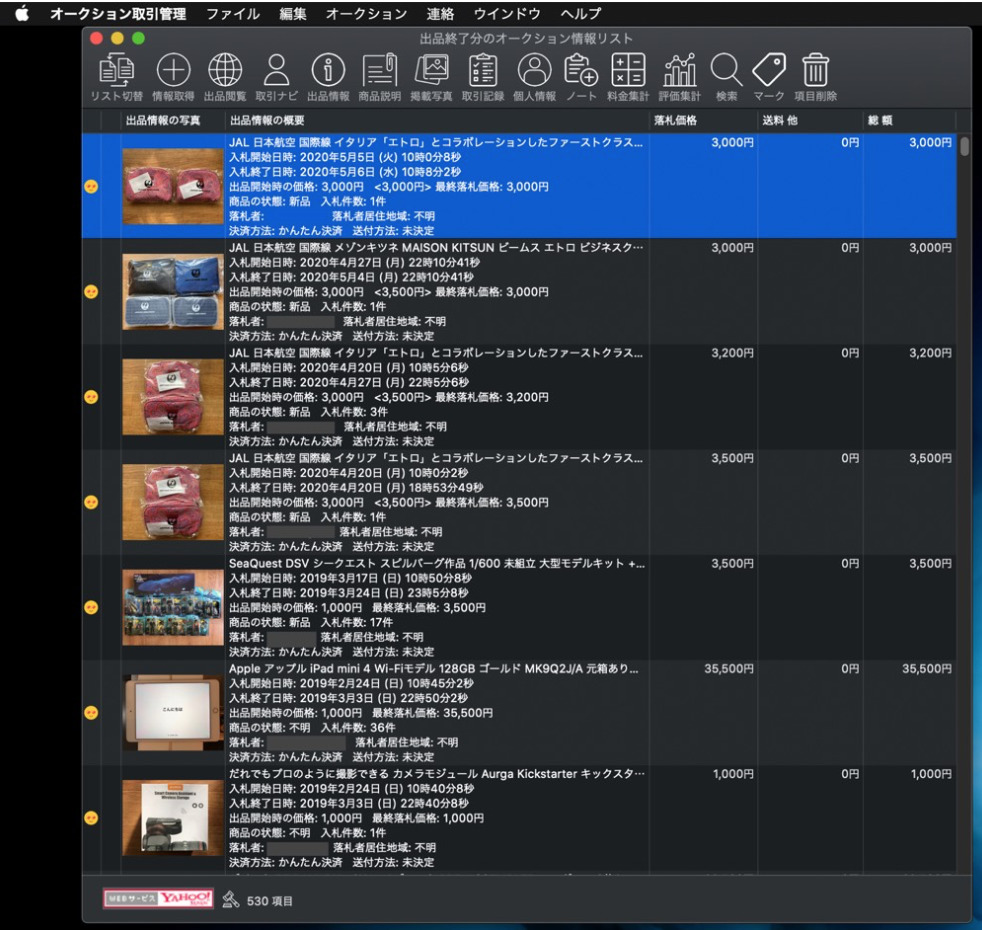Open the オークション取引管理 app menu
This screenshot has width=982, height=930.
coord(118,14)
